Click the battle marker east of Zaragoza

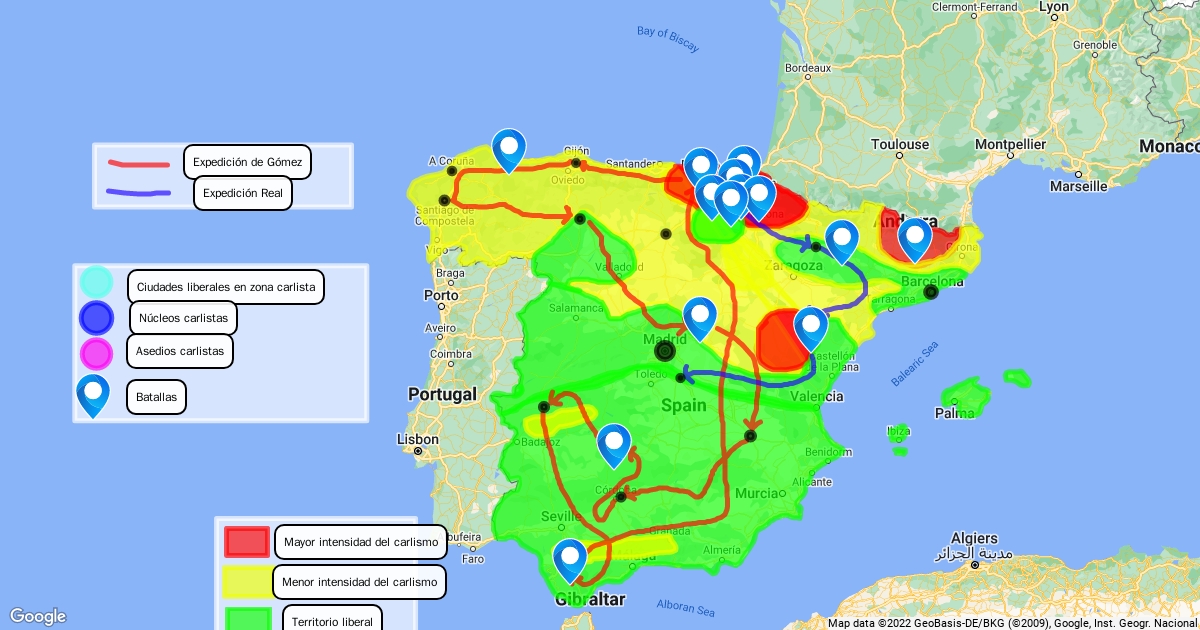click(842, 240)
